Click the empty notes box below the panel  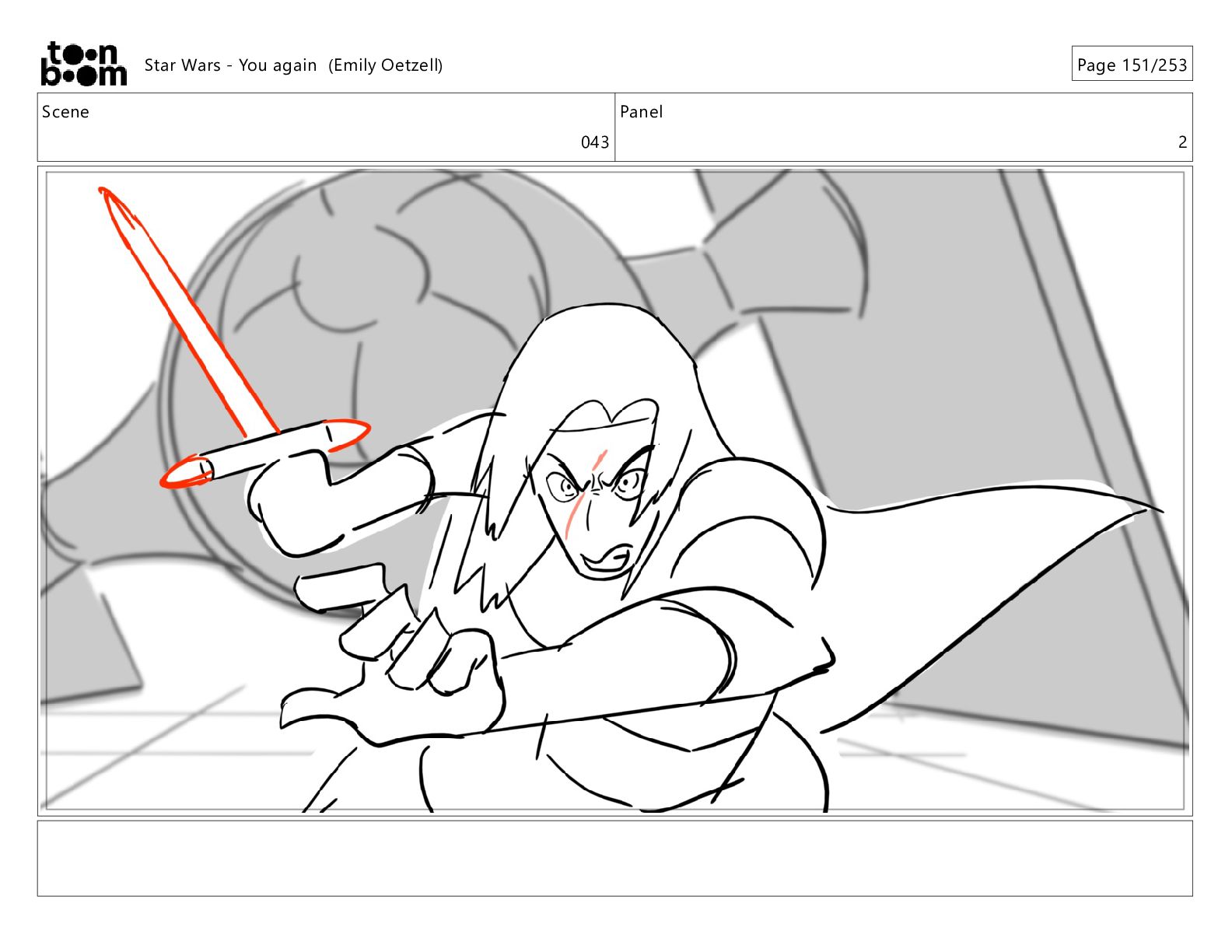(615, 859)
